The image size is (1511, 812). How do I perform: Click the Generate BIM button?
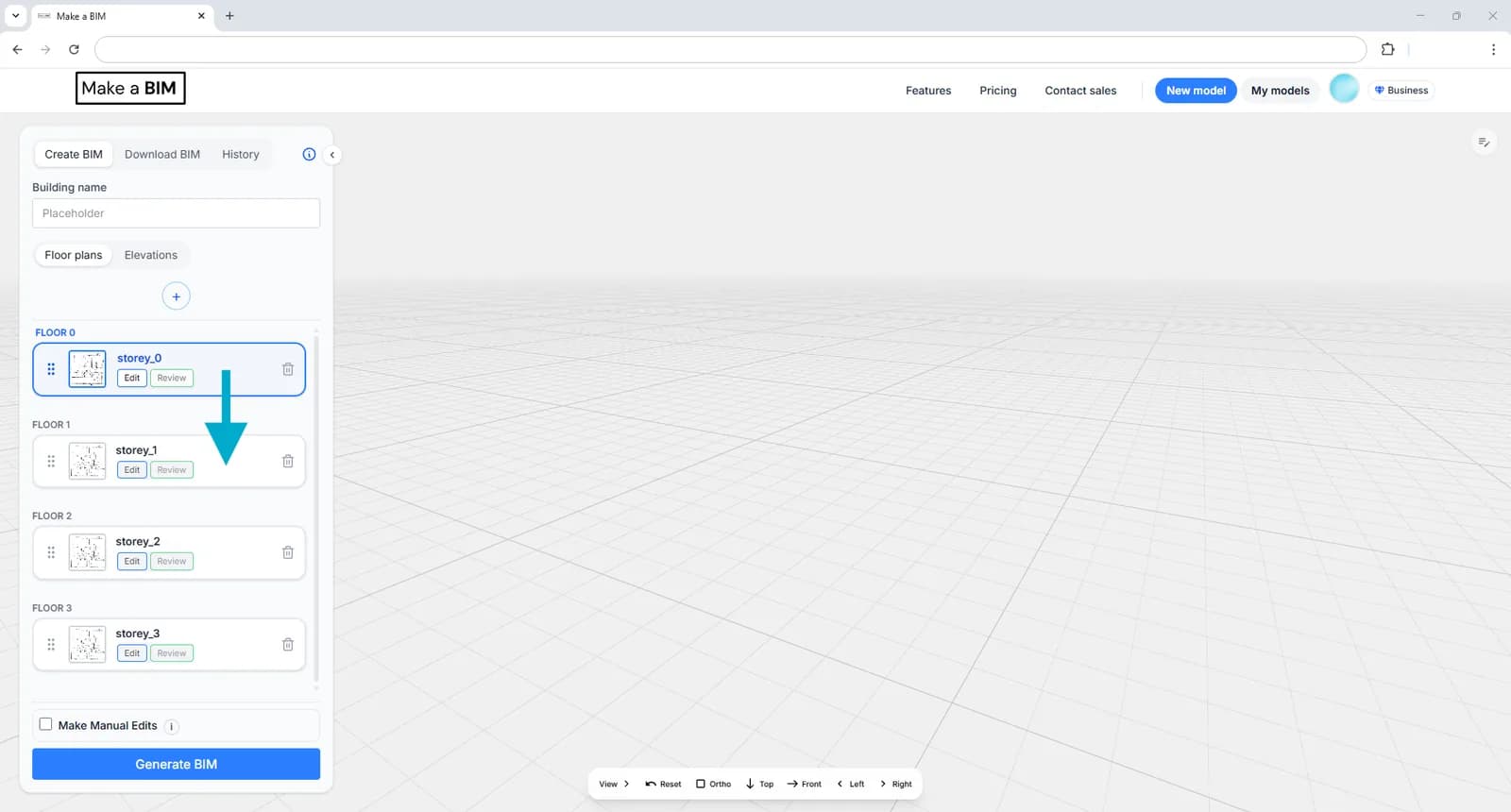(176, 764)
